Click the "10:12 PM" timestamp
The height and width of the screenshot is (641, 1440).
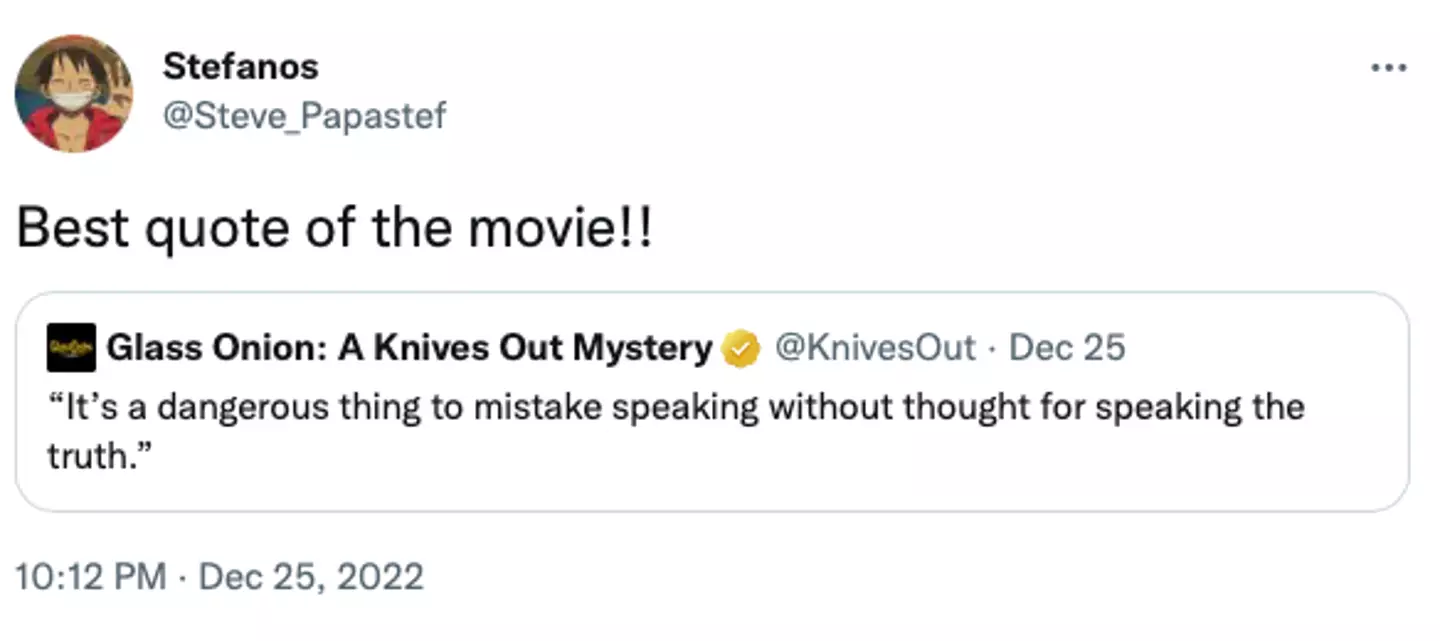[x=91, y=578]
